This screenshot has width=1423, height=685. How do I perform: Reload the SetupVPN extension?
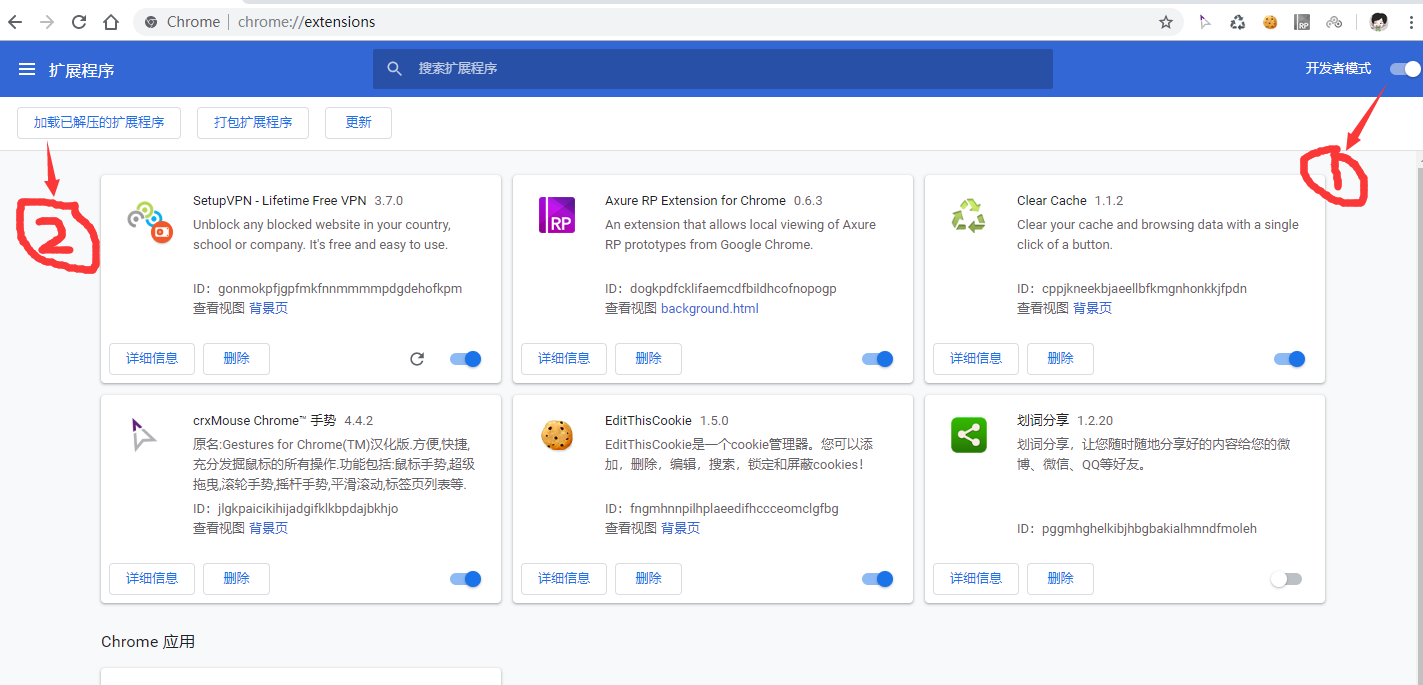pyautogui.click(x=417, y=359)
